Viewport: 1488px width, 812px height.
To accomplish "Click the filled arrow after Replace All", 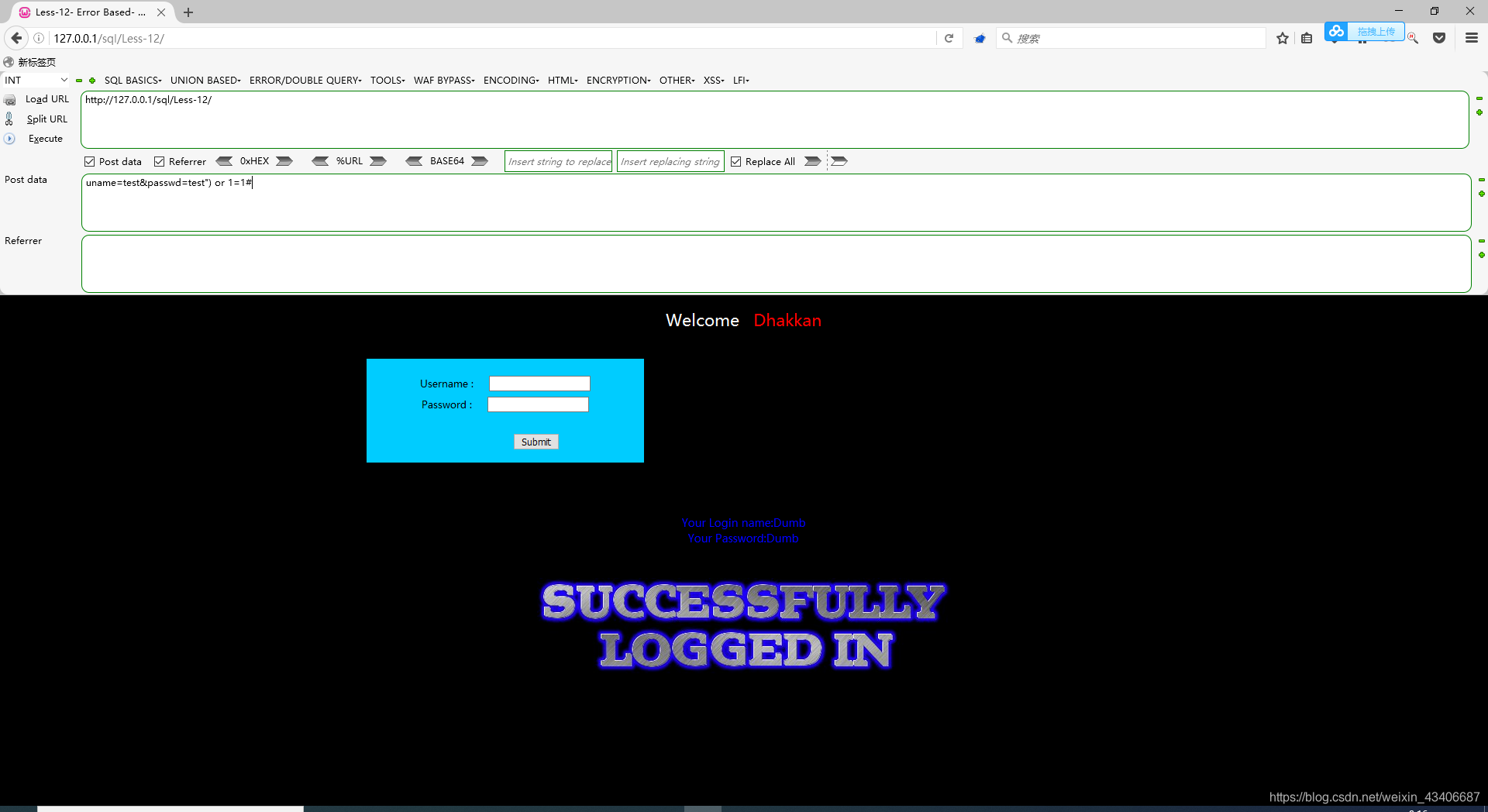I will (812, 161).
